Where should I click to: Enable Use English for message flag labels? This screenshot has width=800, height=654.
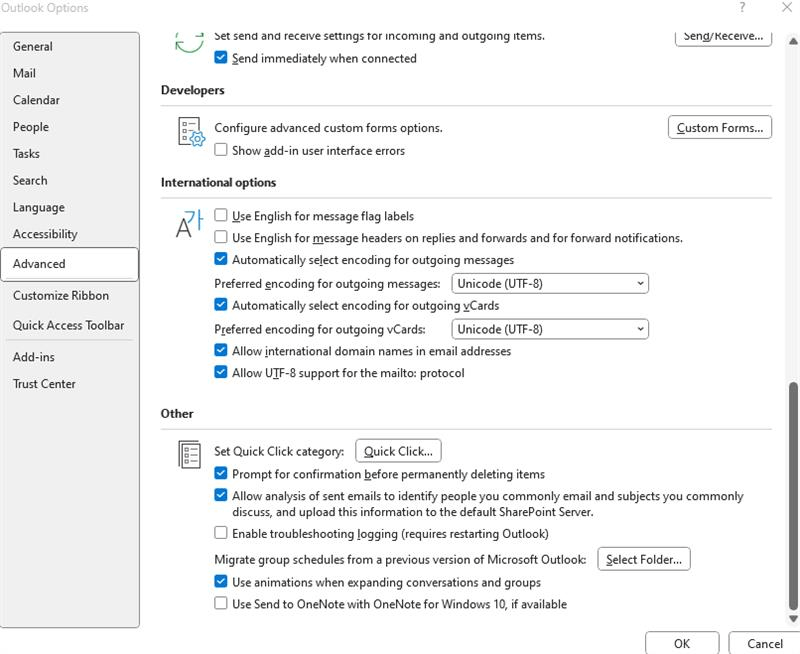[x=222, y=215]
